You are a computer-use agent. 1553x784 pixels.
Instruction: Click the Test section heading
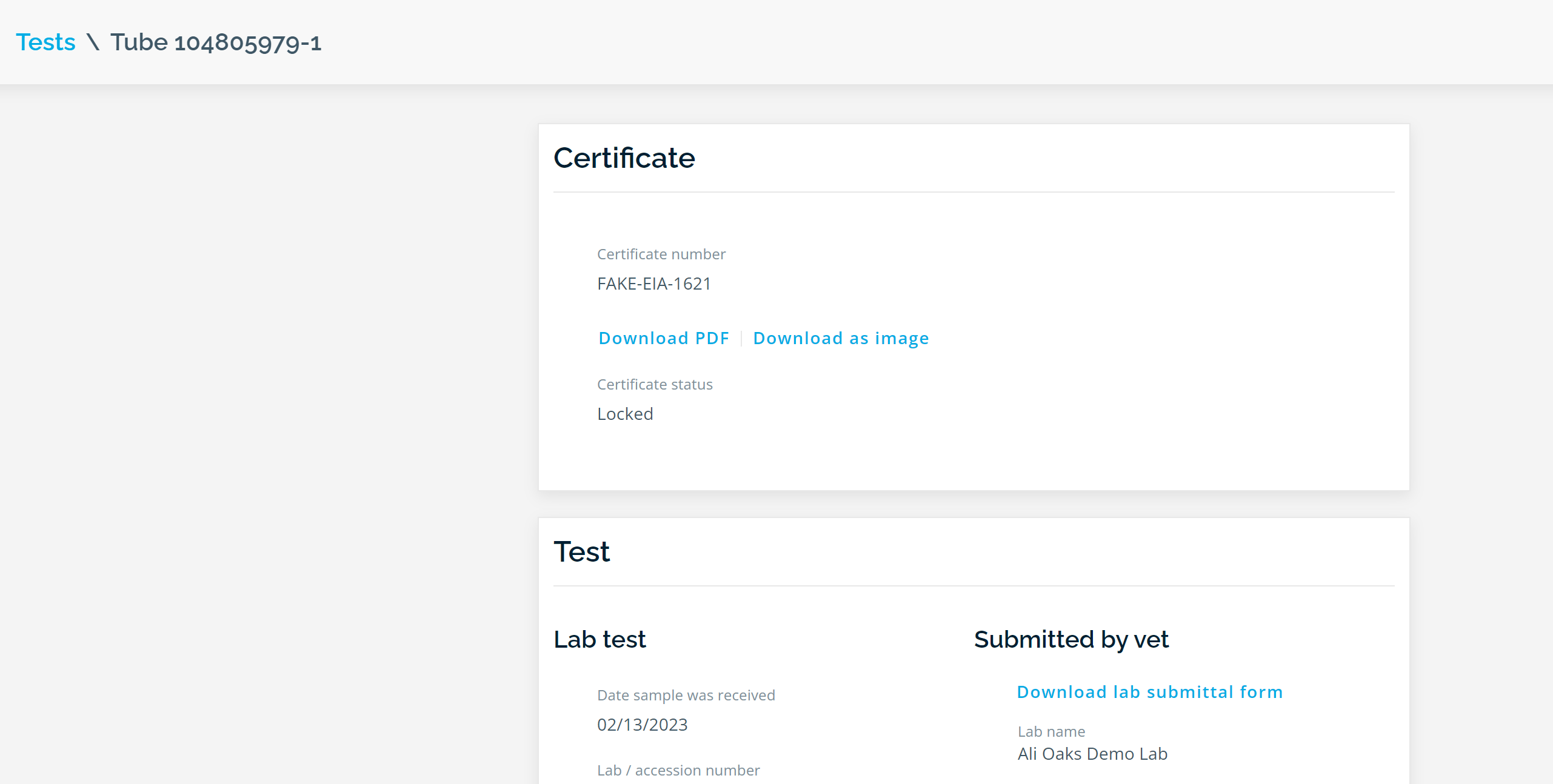581,552
